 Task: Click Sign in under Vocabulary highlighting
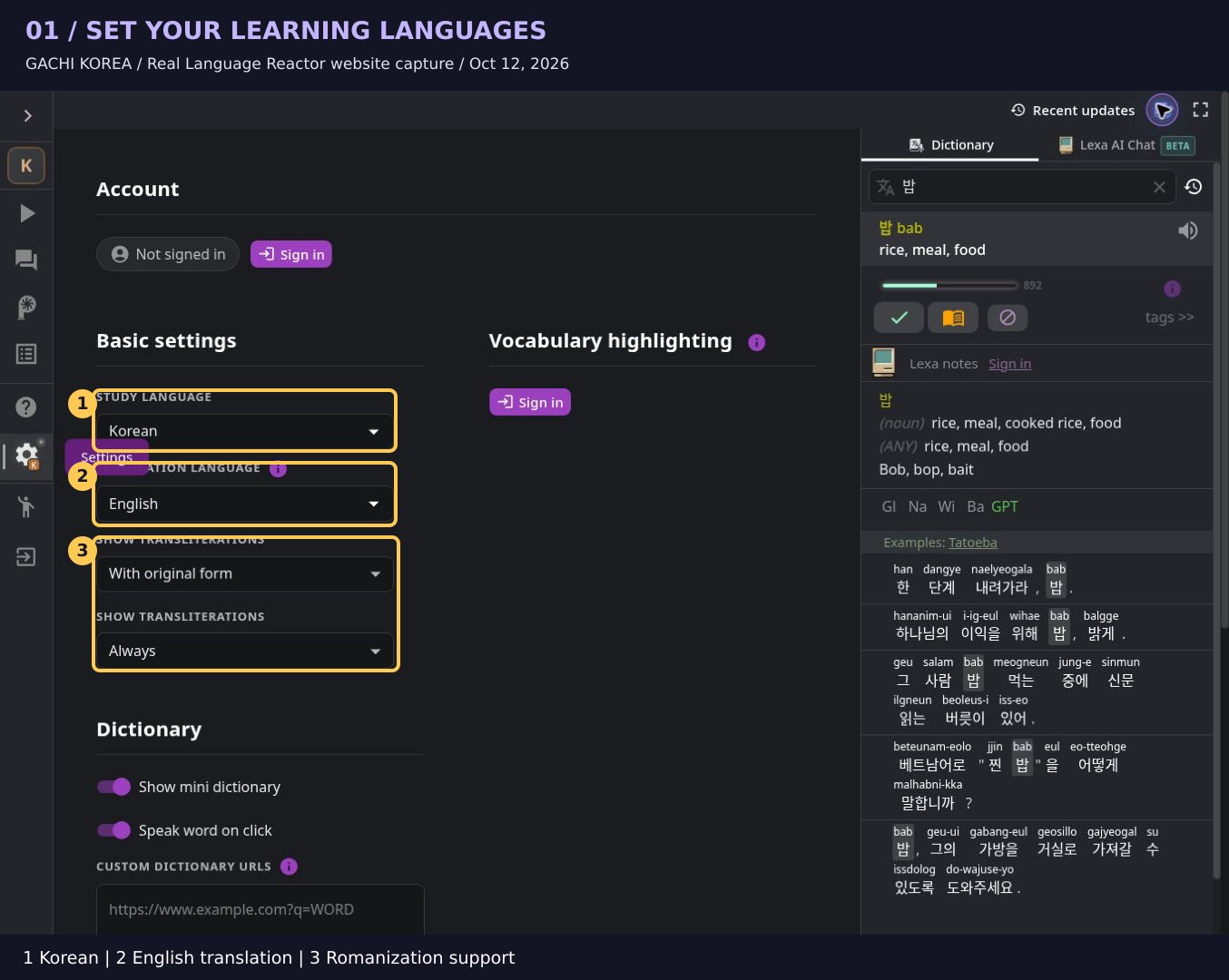click(530, 402)
